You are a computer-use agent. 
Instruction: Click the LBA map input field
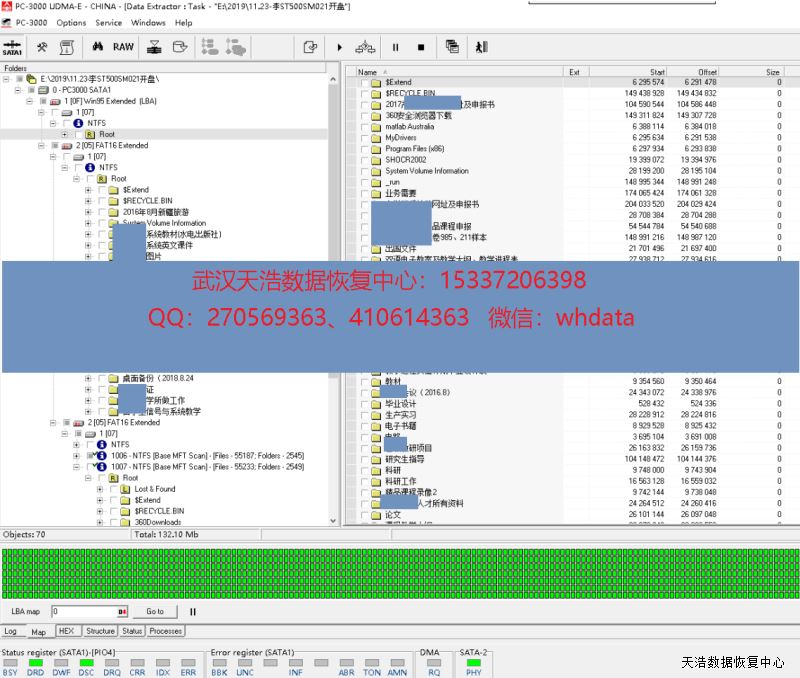point(85,611)
